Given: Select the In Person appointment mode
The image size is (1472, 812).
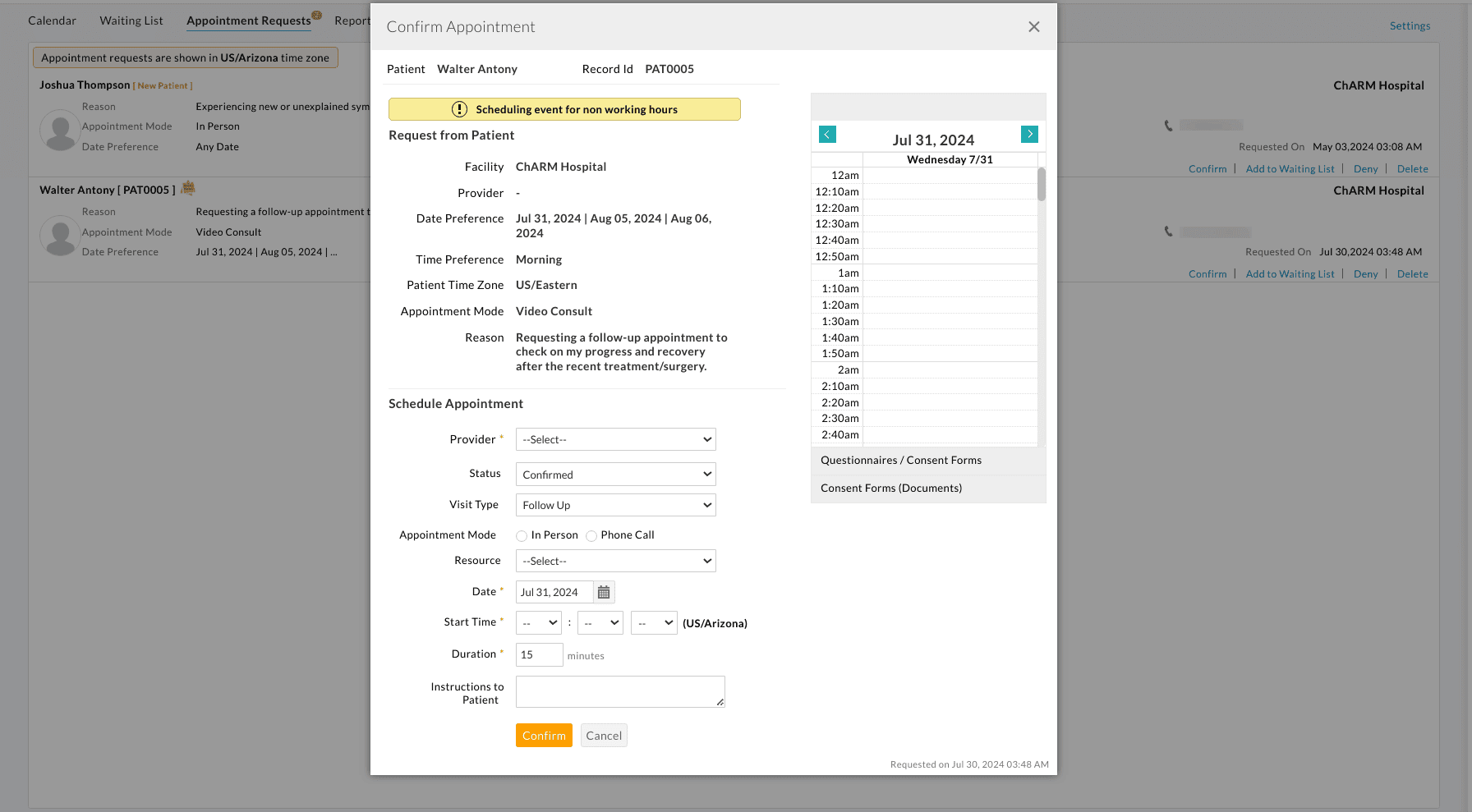Looking at the screenshot, I should (522, 535).
